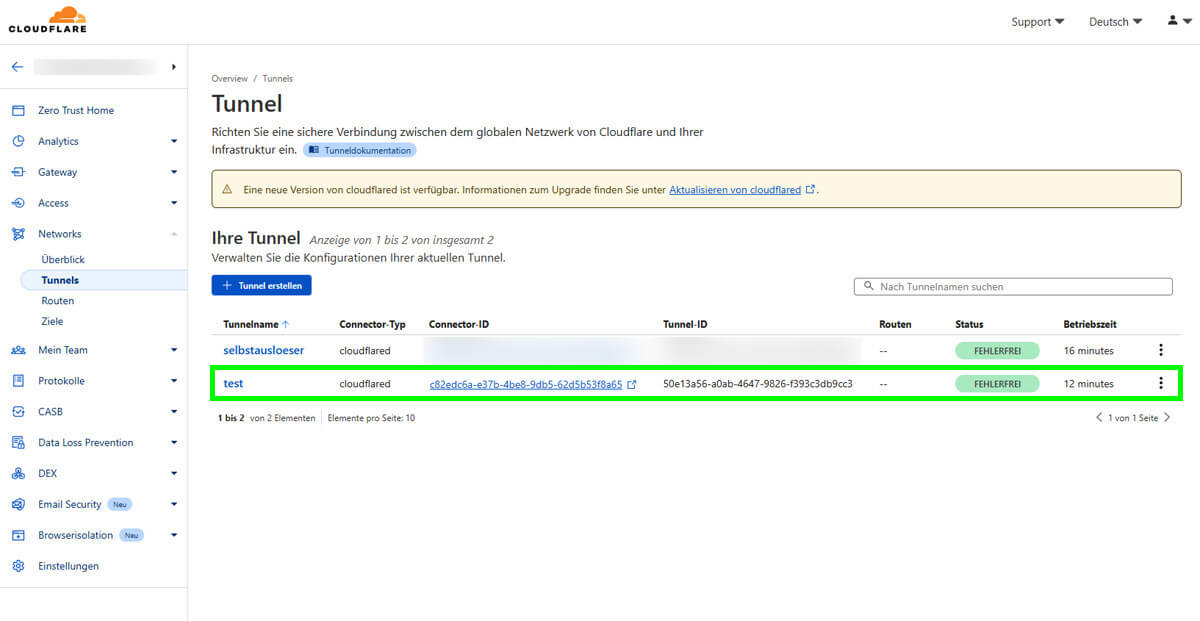Click the Analytics clock icon
1200x621 pixels.
[18, 141]
